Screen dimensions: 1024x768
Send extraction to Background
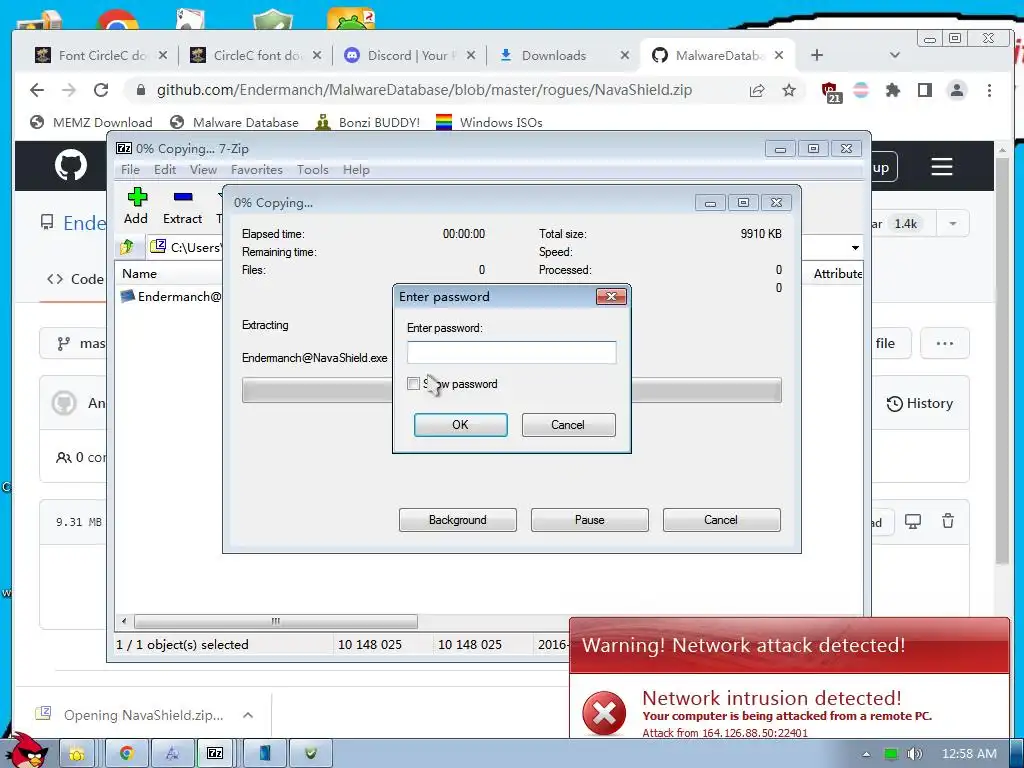(x=457, y=520)
